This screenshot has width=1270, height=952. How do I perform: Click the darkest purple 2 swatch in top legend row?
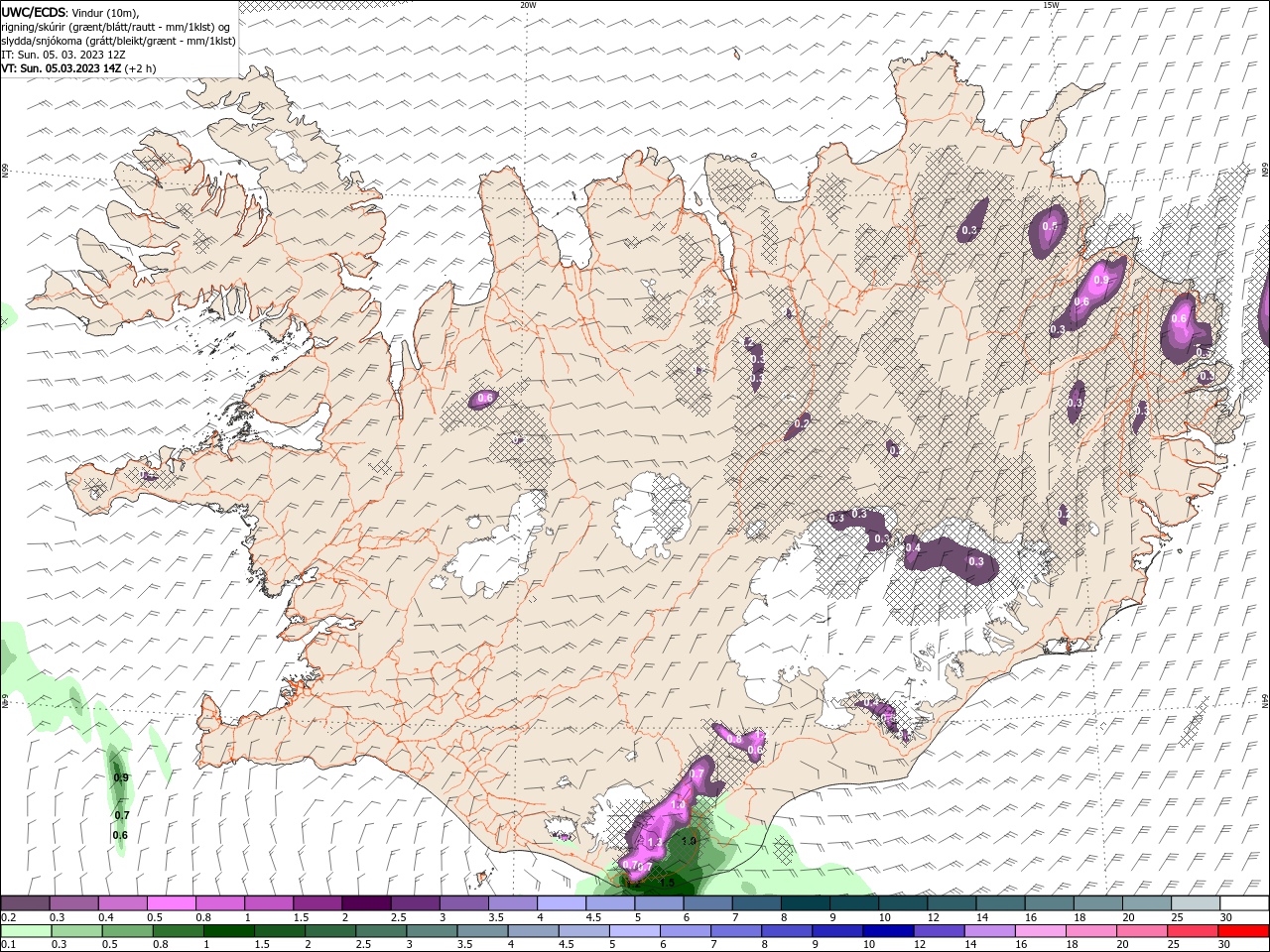click(x=366, y=903)
